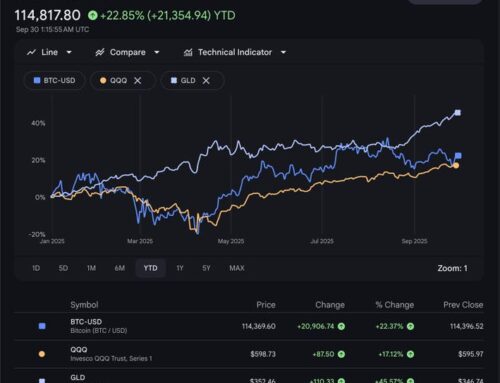Click the GLD light-blue color square in chip
Screen dimensions: 500x383
pyautogui.click(x=174, y=80)
